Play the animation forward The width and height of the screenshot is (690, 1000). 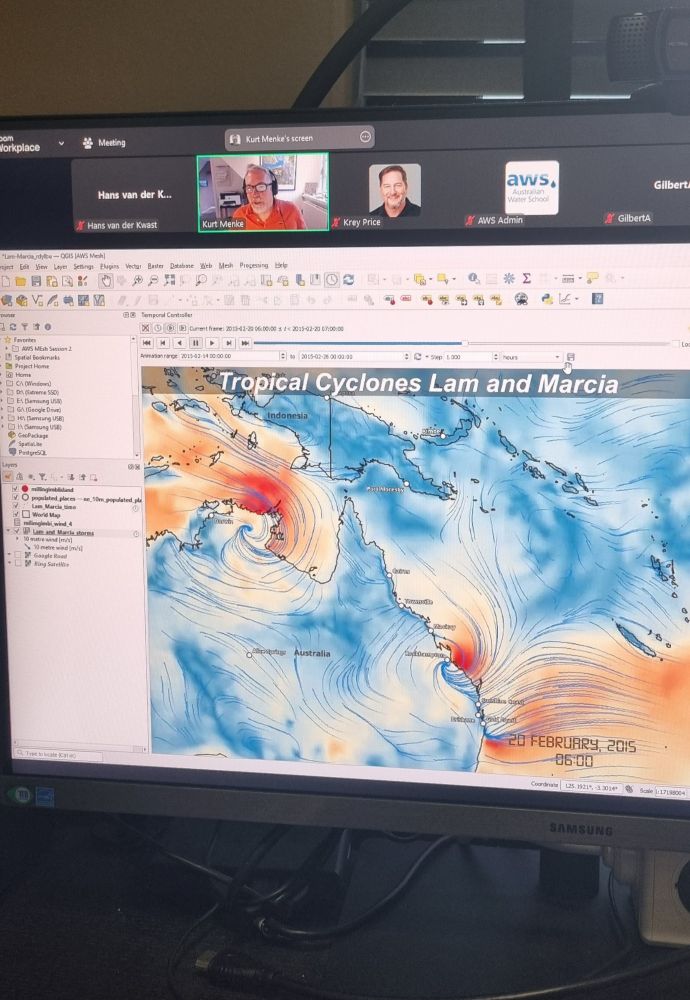[212, 343]
